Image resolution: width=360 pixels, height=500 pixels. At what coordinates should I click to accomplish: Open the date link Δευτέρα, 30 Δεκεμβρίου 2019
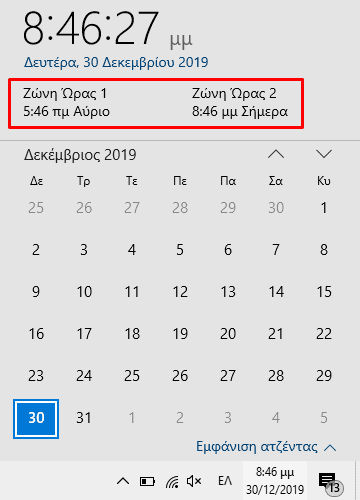click(116, 62)
